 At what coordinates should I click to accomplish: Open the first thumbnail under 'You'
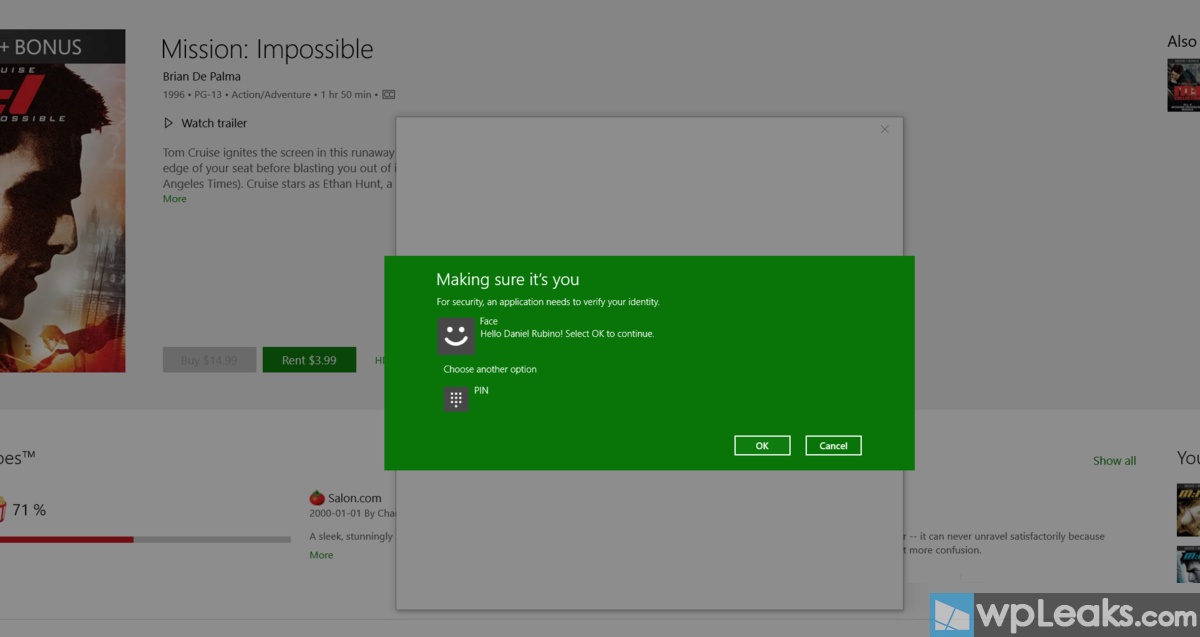tap(1188, 510)
